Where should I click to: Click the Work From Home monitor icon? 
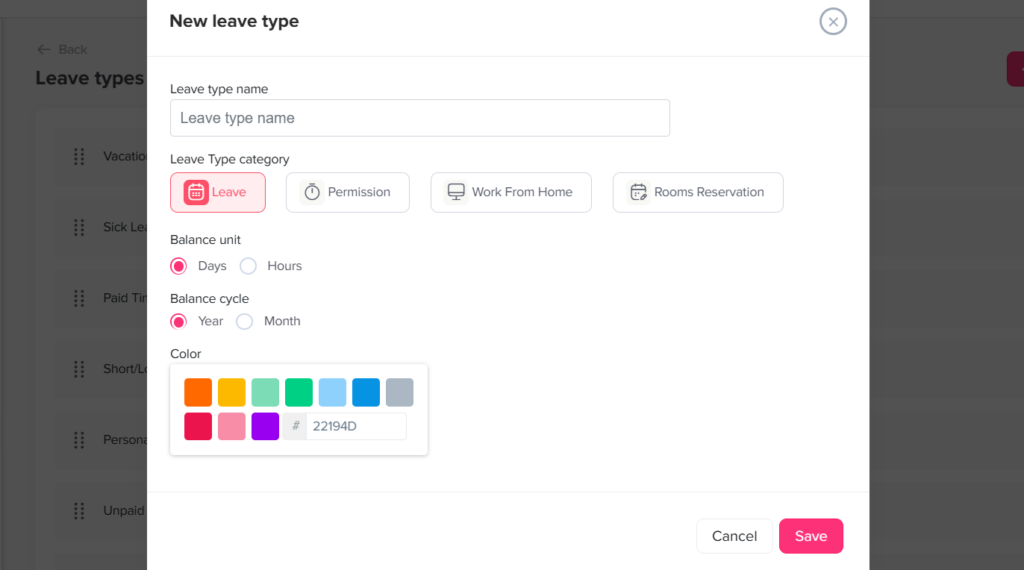(x=456, y=192)
